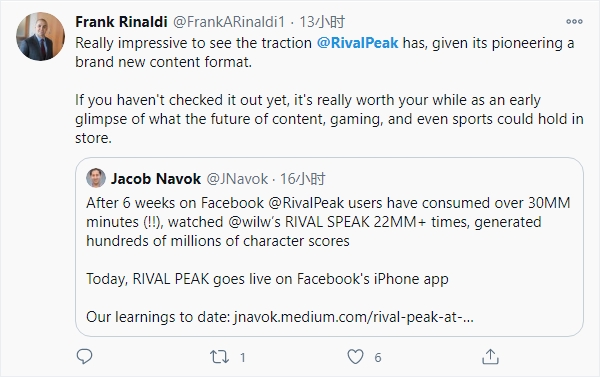The image size is (600, 377).
Task: Open Jacob Navok's small avatar
Action: click(x=96, y=178)
